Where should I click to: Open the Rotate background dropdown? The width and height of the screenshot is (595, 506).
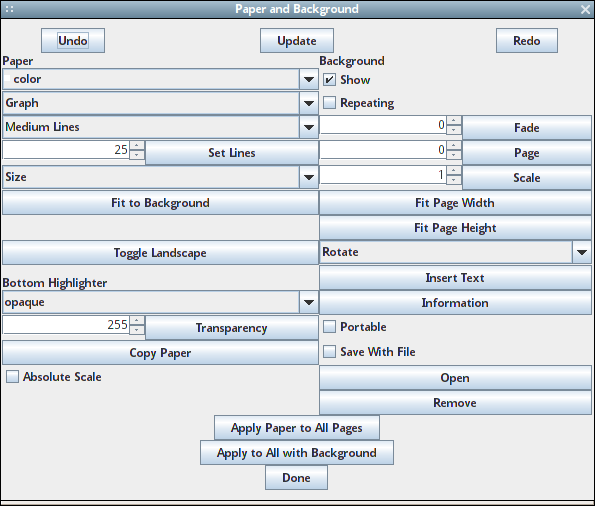click(x=456, y=252)
